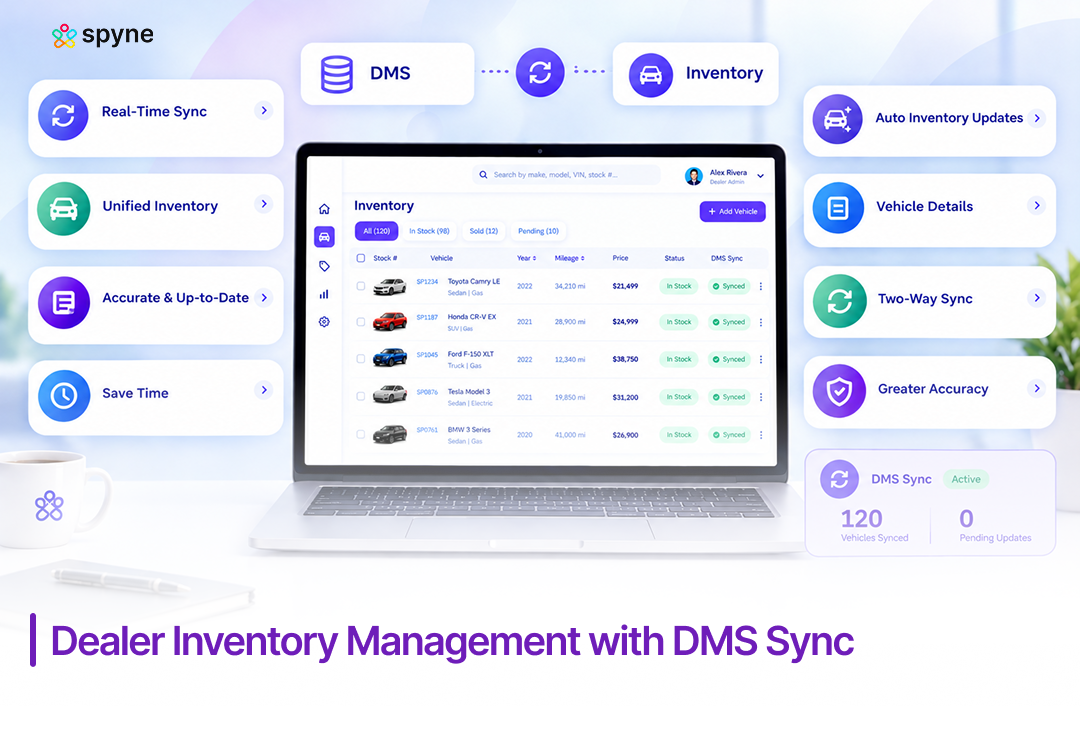Open row menu for Ford F-150 XLT

pos(760,359)
